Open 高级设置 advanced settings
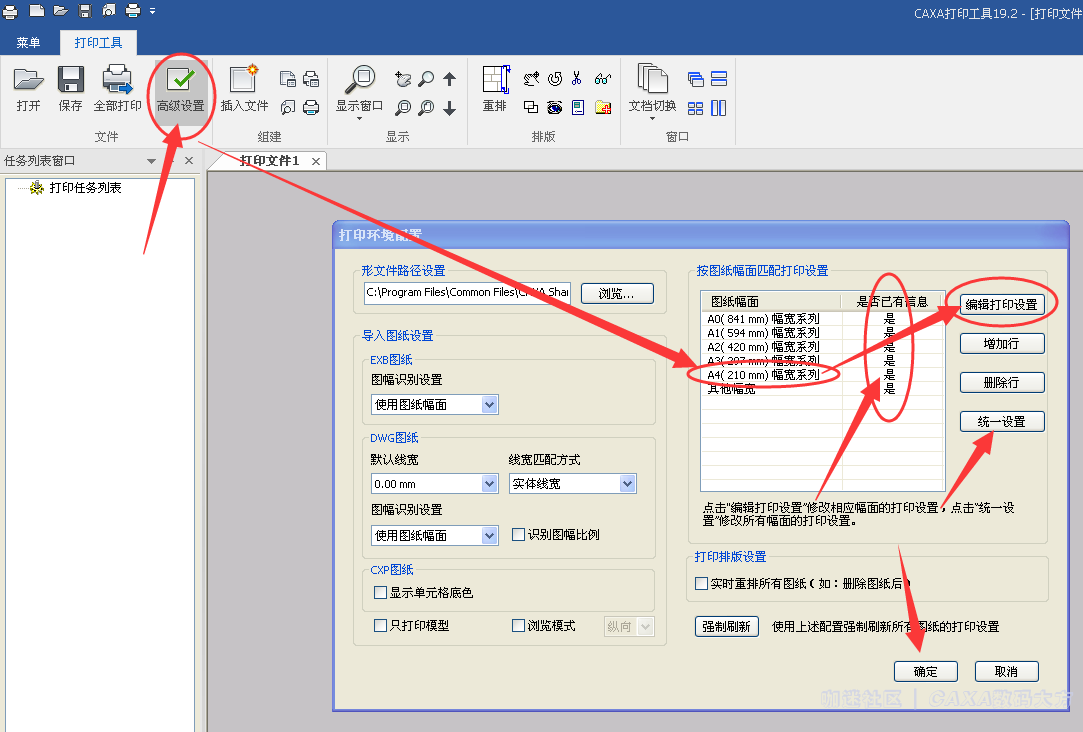Screen dimensions: 1083x732 [180, 81]
